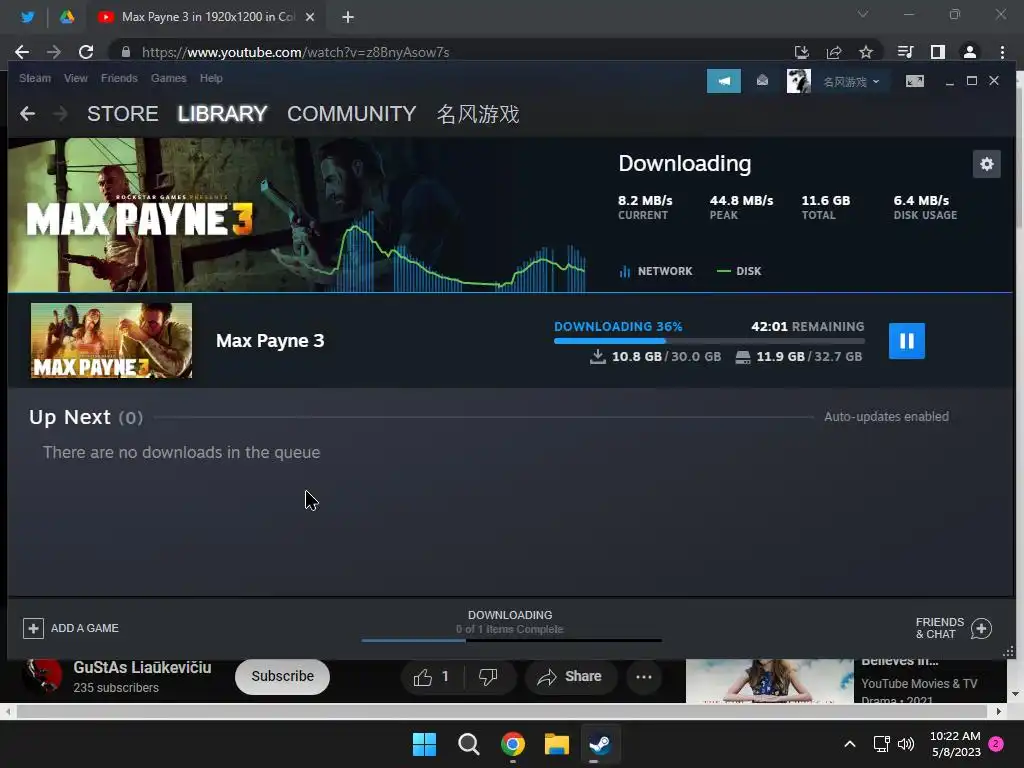Image resolution: width=1024 pixels, height=768 pixels.
Task: Open the Games menu
Action: point(168,78)
